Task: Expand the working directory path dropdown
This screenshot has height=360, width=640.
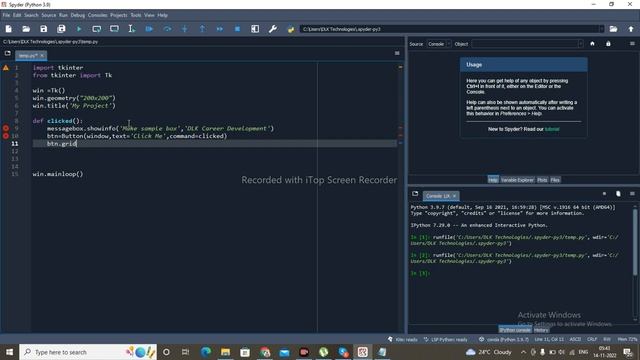Action: click(601, 29)
